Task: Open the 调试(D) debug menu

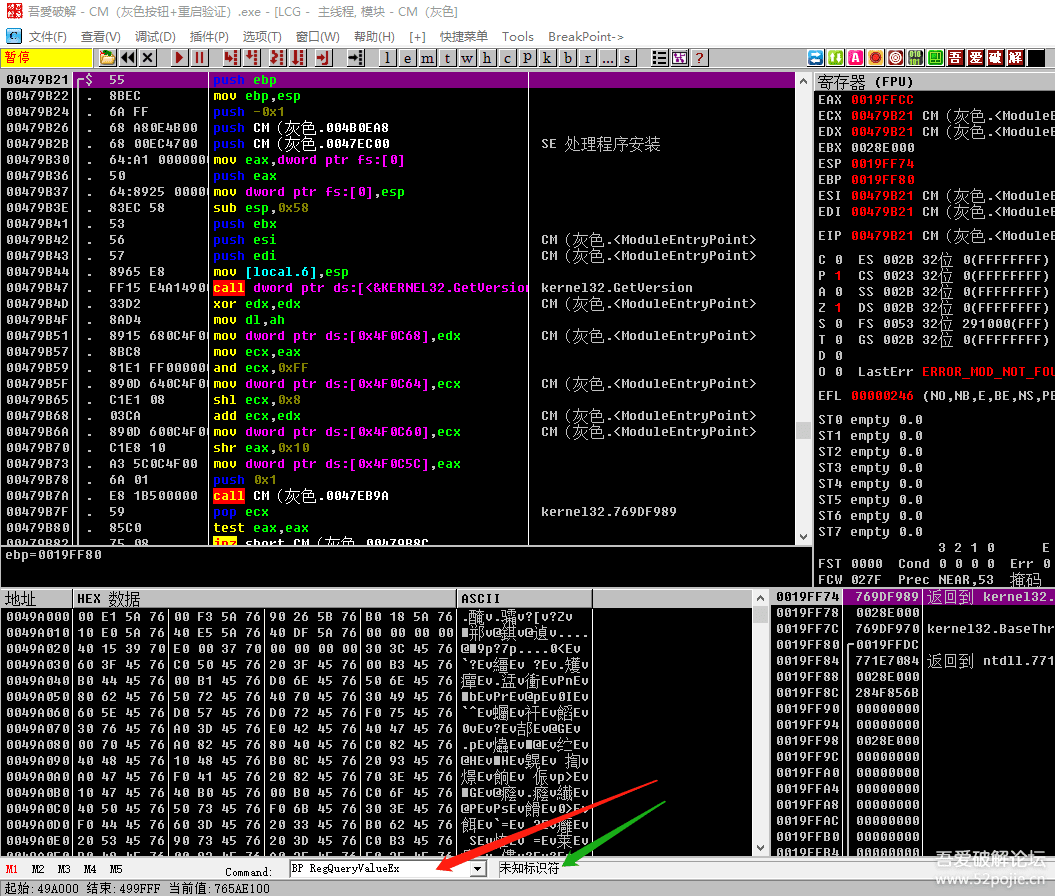Action: 155,36
